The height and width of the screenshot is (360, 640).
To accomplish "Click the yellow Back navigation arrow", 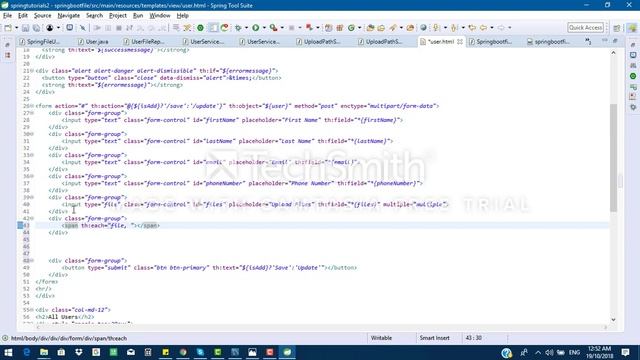I will click(x=483, y=28).
